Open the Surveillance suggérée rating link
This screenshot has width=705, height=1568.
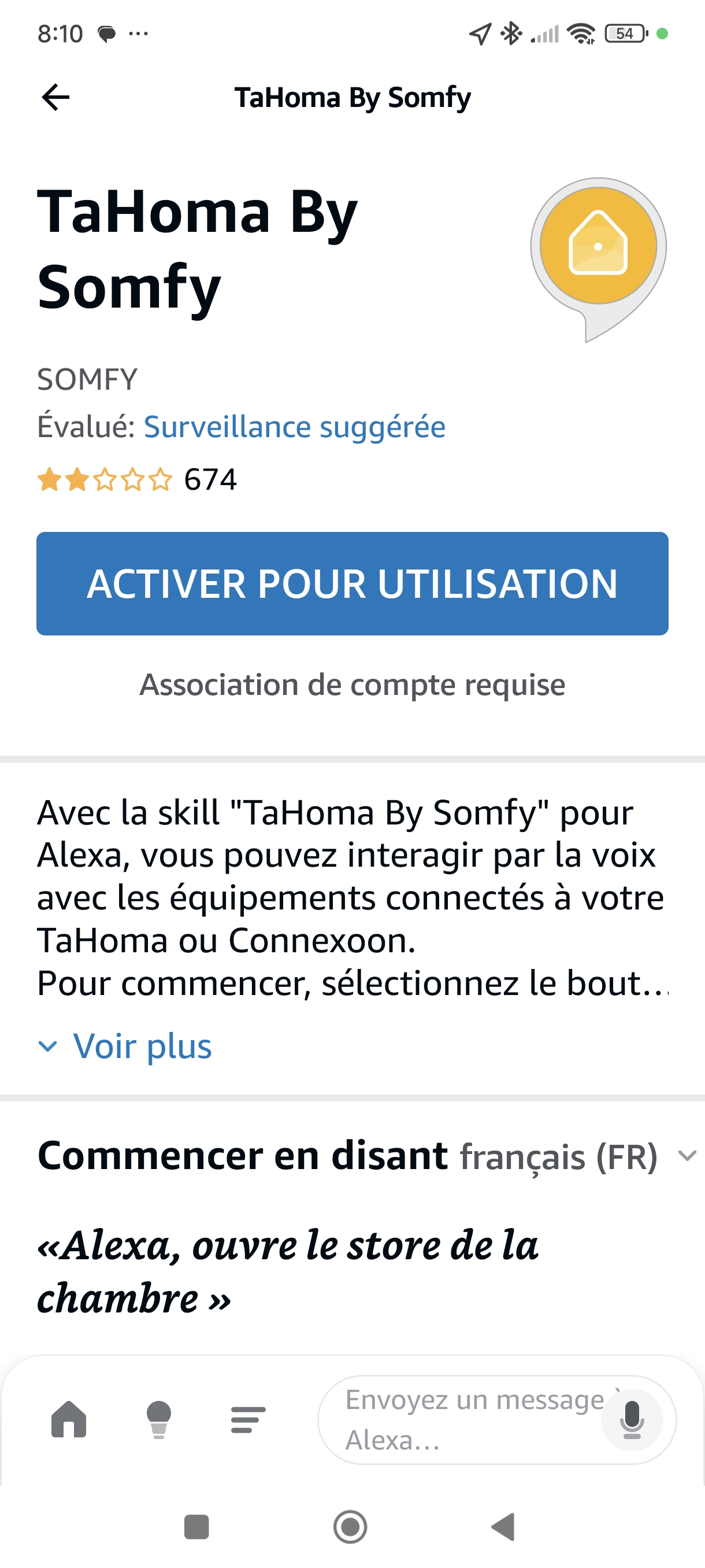click(294, 427)
